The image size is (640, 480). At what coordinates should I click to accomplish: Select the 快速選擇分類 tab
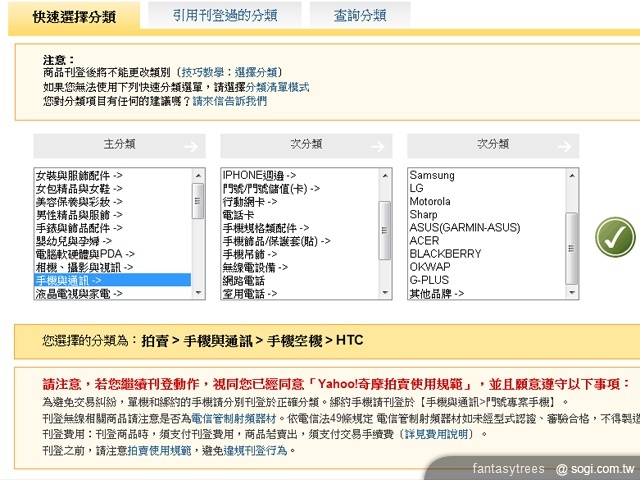point(73,17)
